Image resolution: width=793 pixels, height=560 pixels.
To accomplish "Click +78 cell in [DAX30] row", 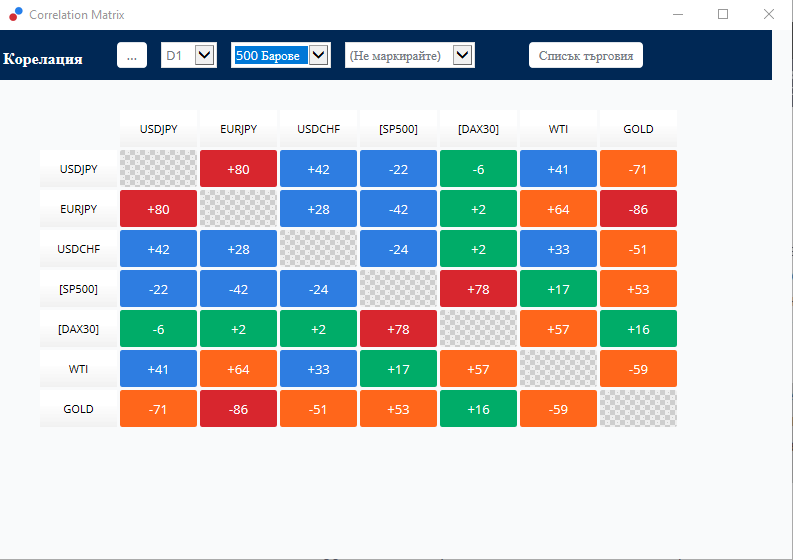I will (x=398, y=329).
